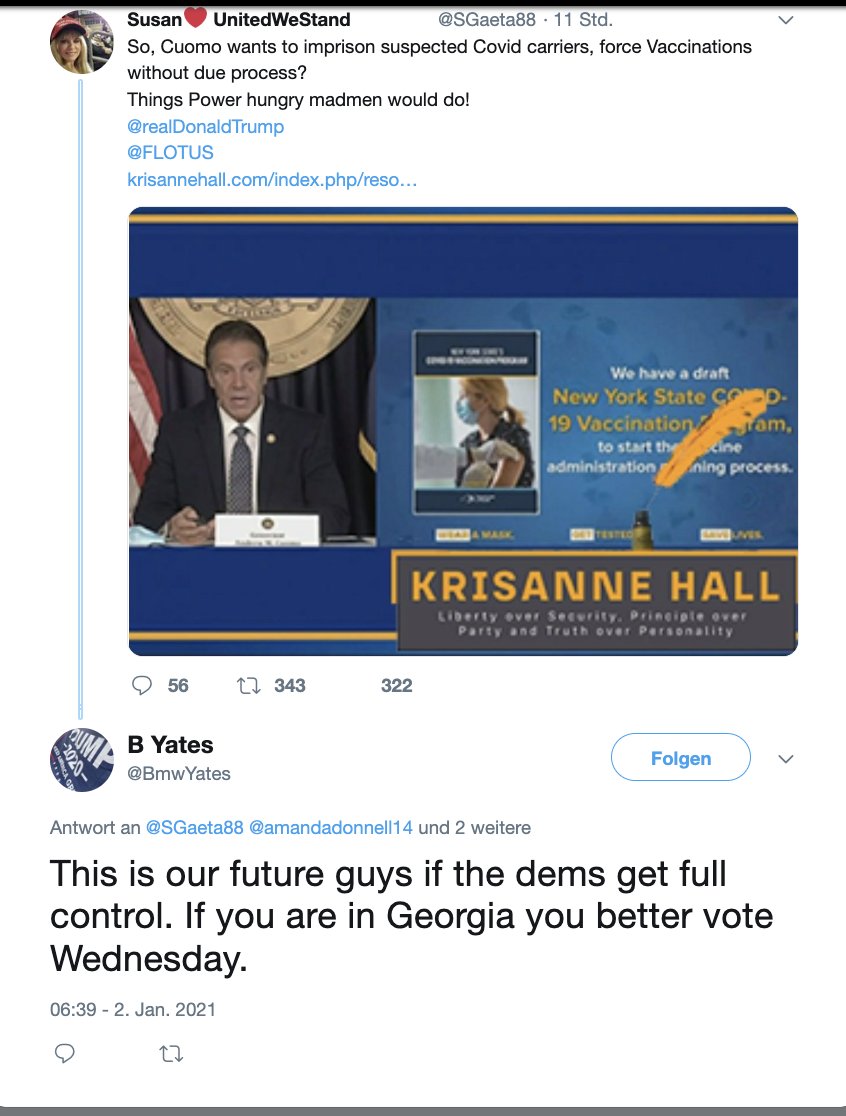Click the 06:39 - 2. Jan. 2021 timestamp
The height and width of the screenshot is (1116, 846).
[133, 1009]
